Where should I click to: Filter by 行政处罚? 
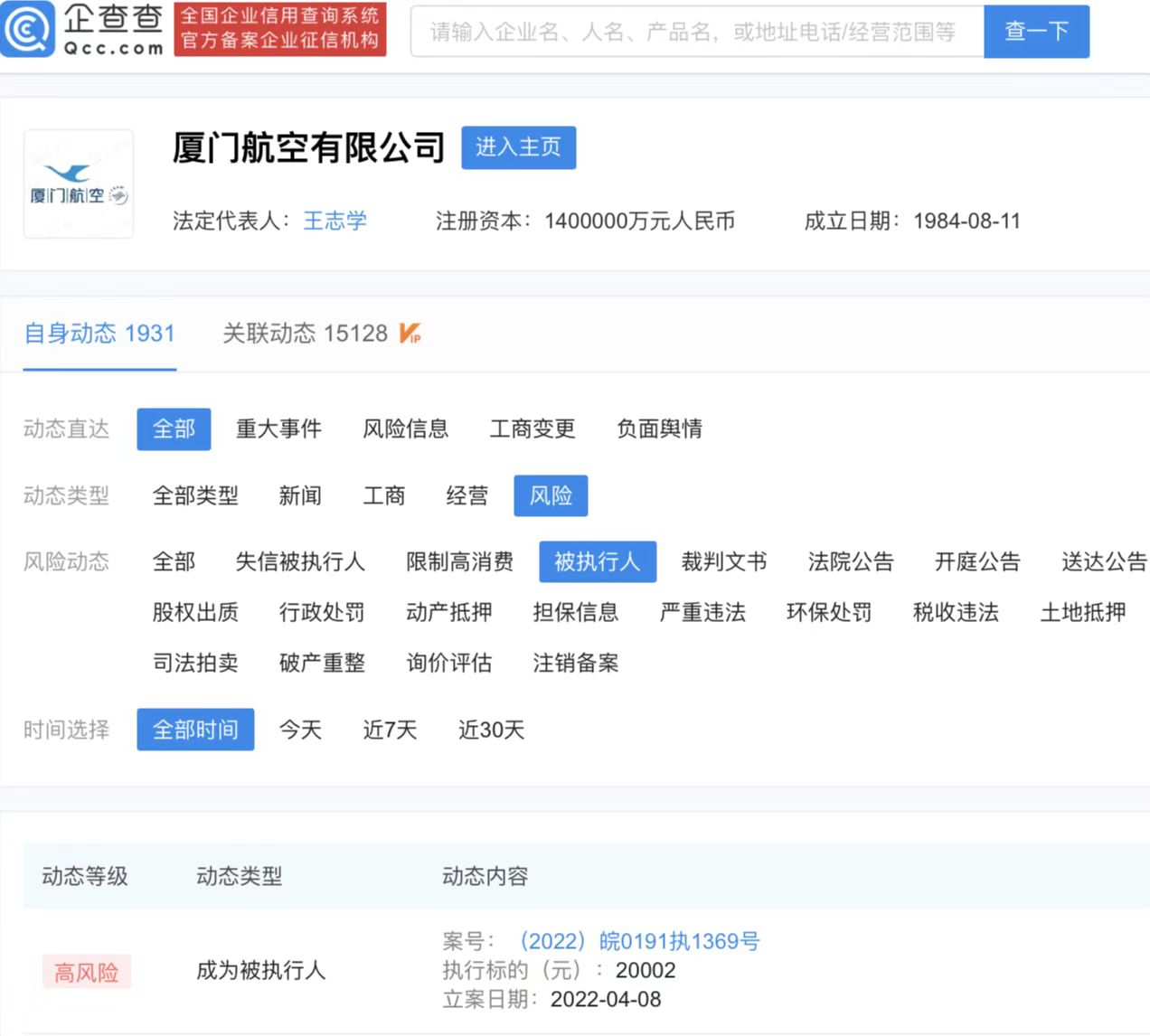pos(322,612)
